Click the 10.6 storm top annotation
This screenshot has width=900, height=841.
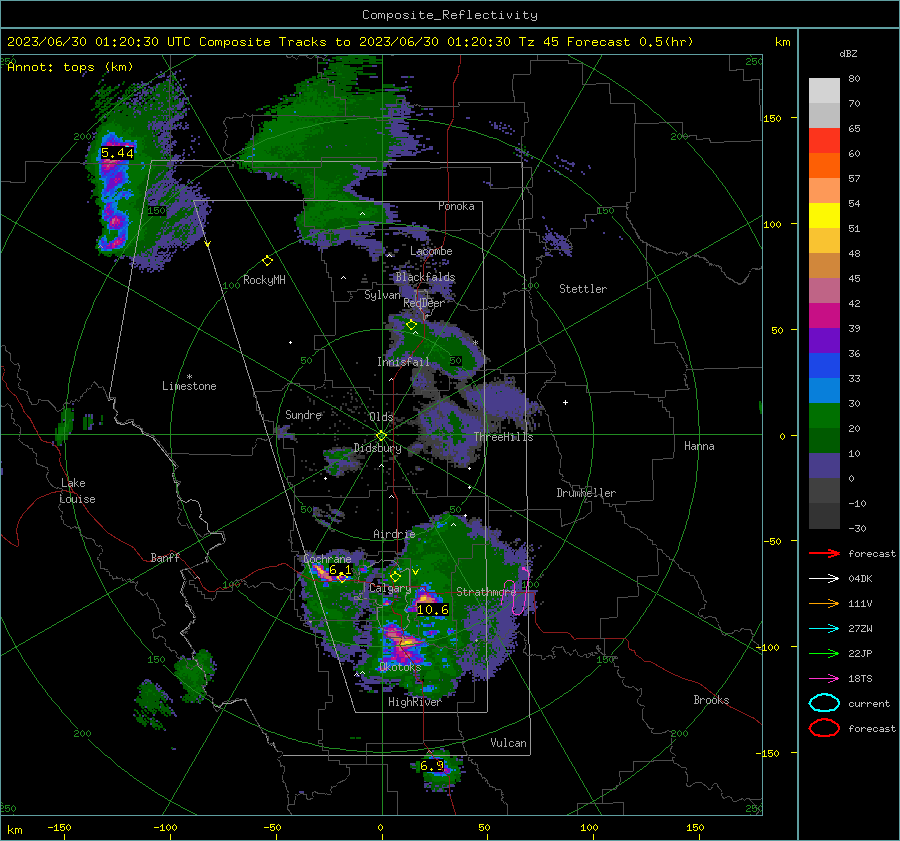coord(433,610)
